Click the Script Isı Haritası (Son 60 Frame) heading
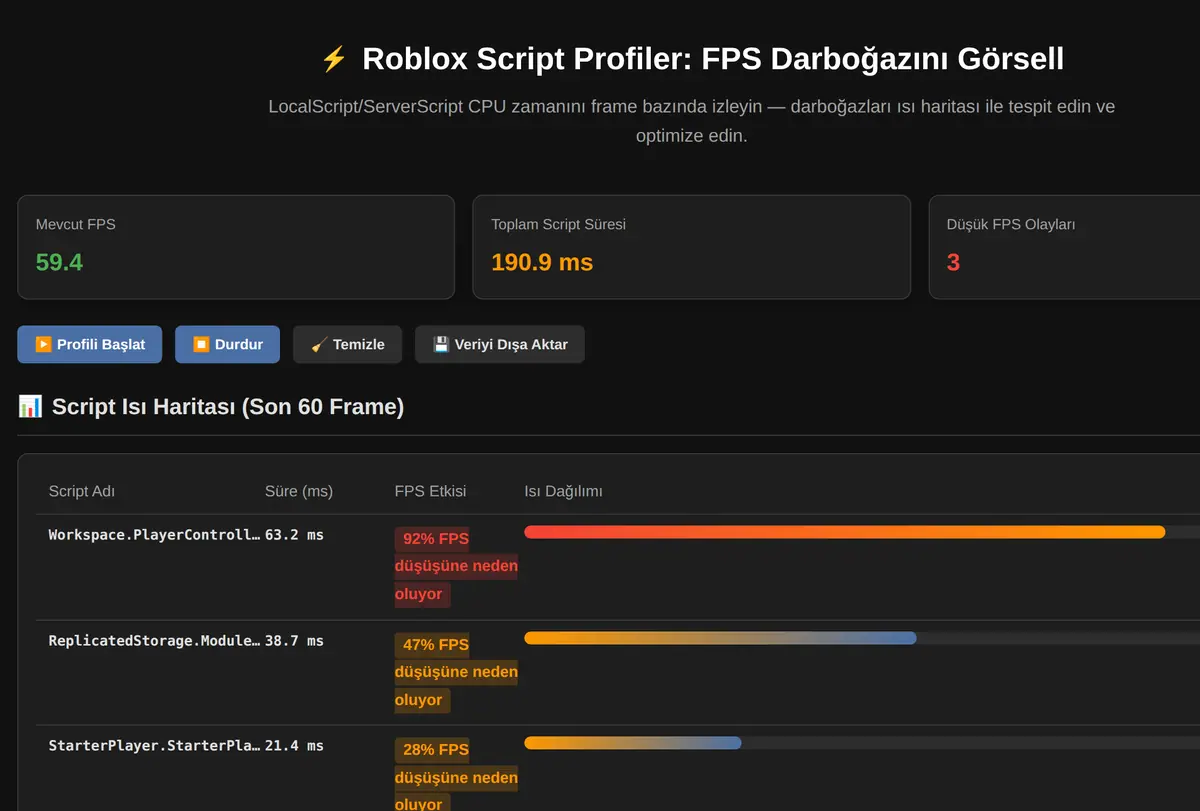Viewport: 1200px width, 811px height. [x=228, y=406]
